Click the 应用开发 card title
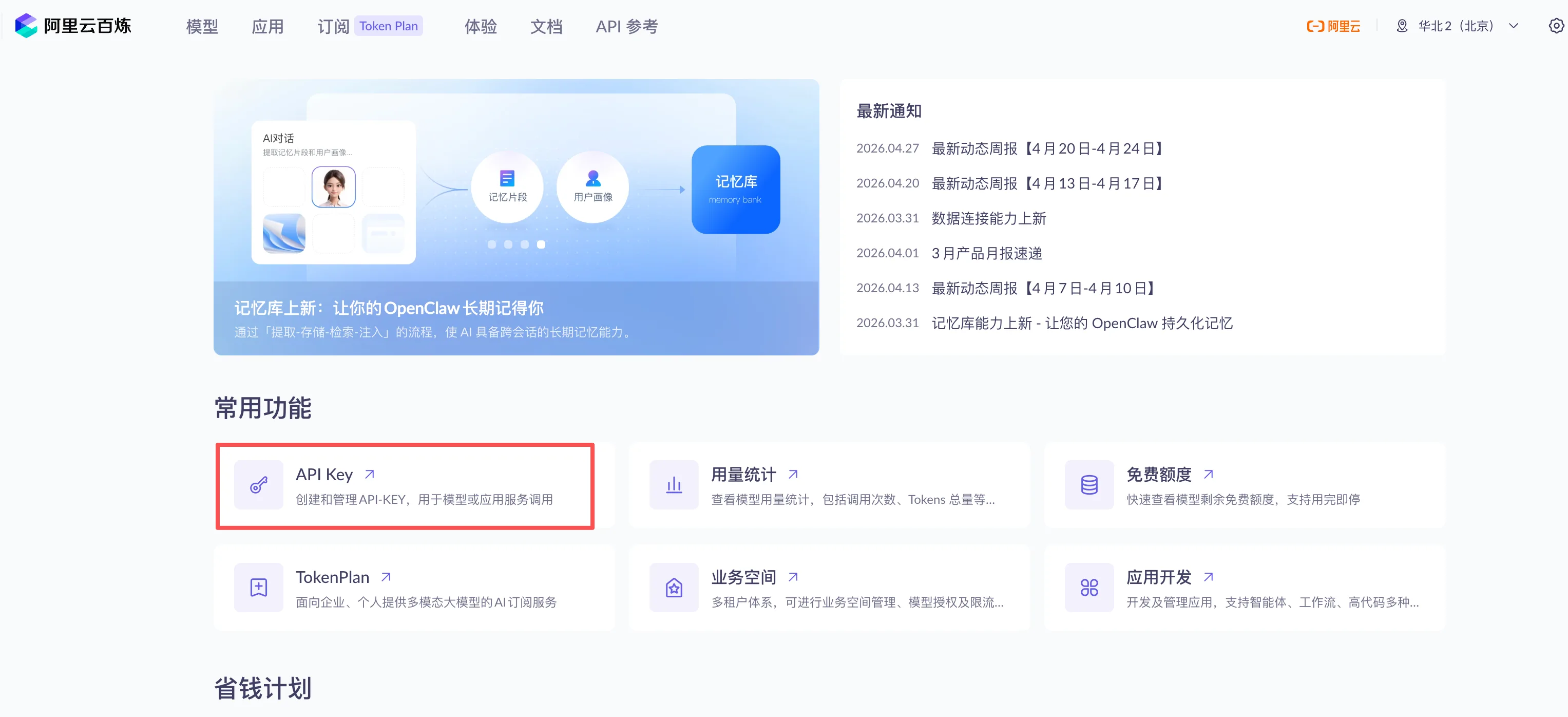The width and height of the screenshot is (1568, 717). click(x=1159, y=576)
